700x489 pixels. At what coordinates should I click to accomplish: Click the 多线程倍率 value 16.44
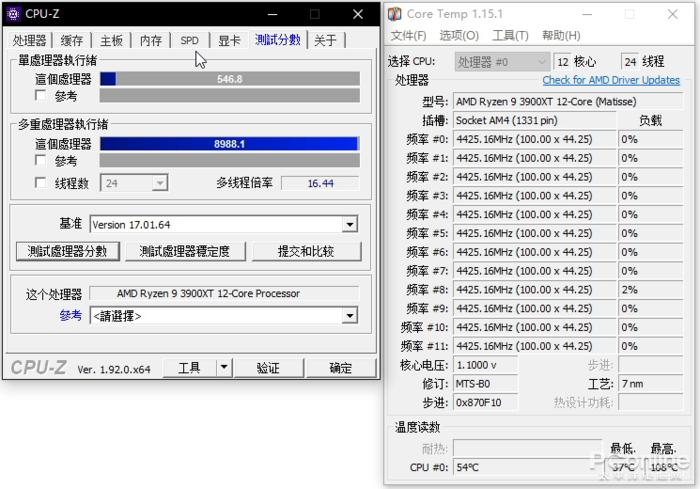point(320,183)
